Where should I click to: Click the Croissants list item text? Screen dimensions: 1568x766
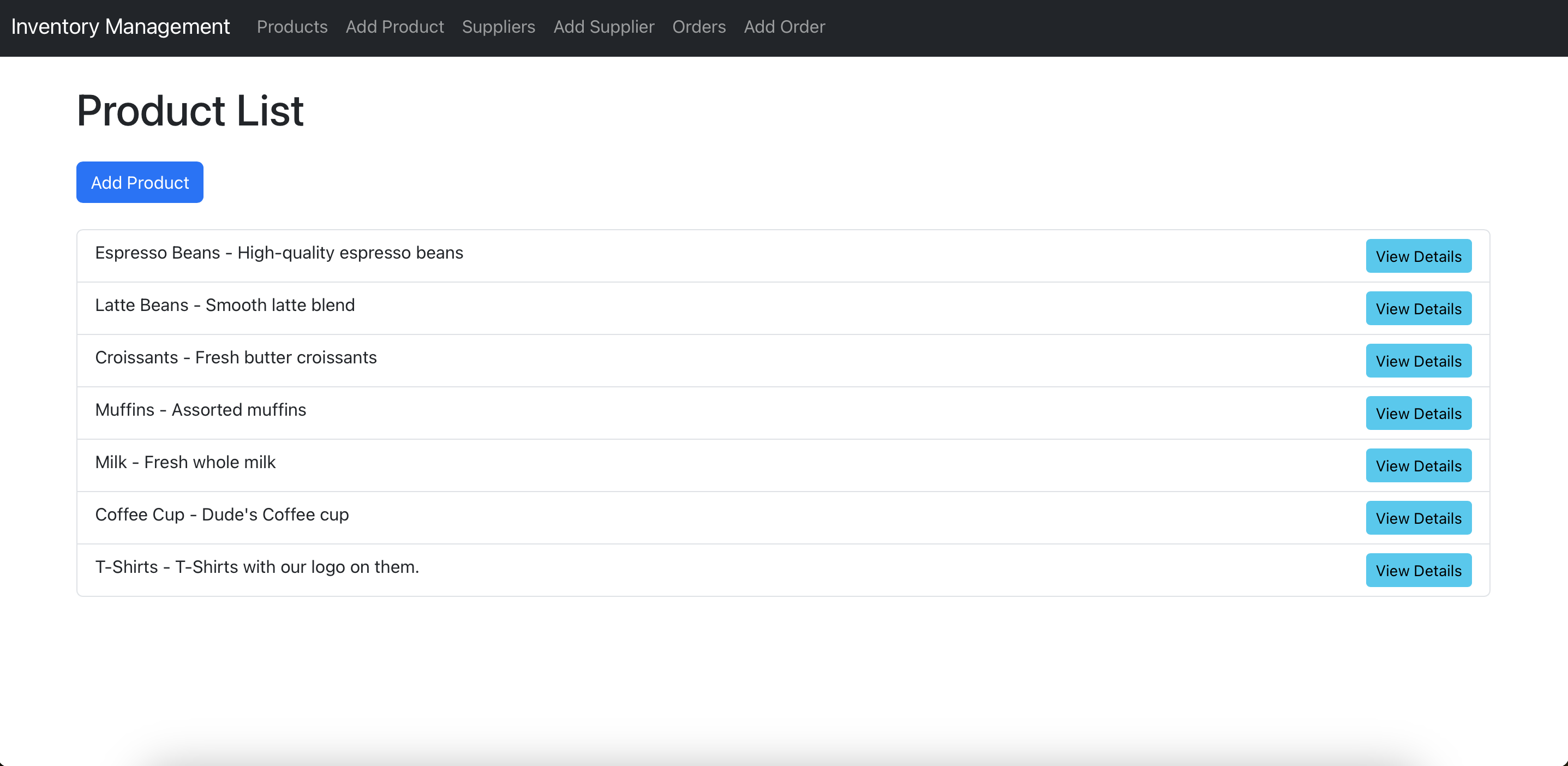point(236,357)
